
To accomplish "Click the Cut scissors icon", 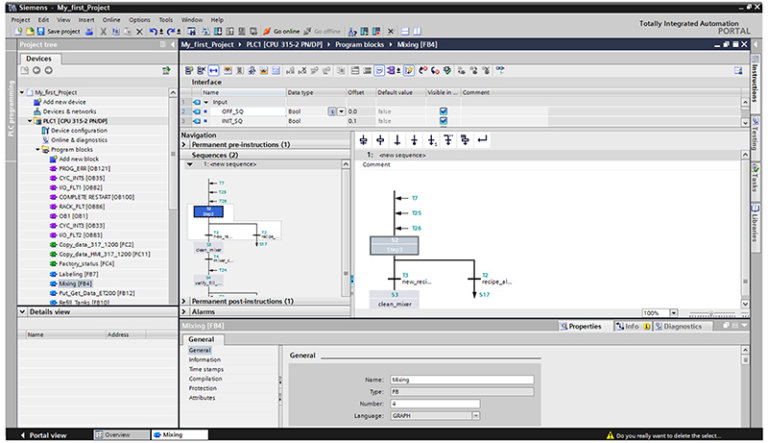I will click(103, 31).
